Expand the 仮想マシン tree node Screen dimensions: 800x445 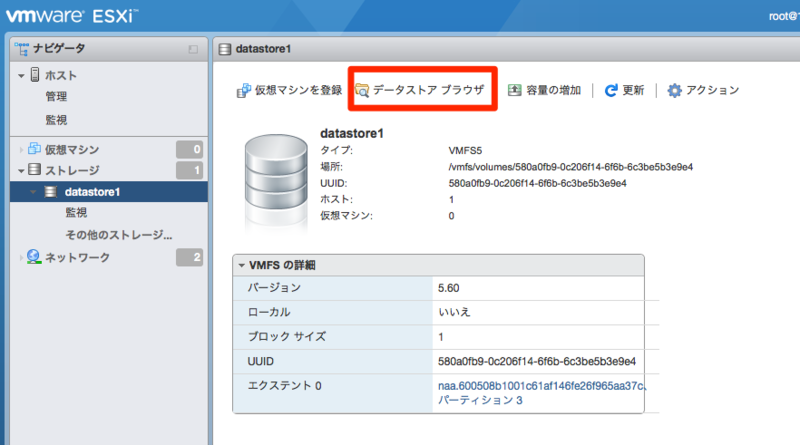tap(21, 150)
